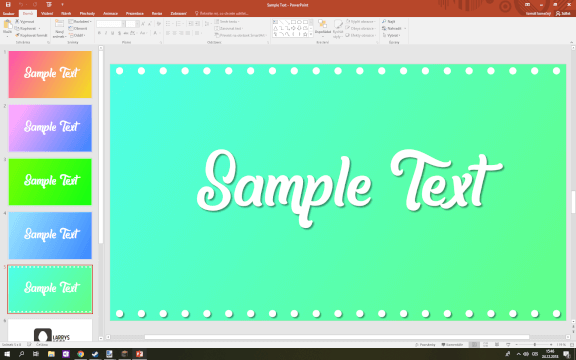Decrease font size
This screenshot has width=576, height=360.
150,24
